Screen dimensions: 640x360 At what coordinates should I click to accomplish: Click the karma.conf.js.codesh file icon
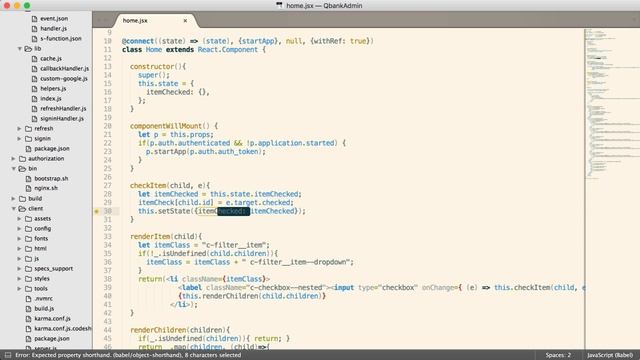pyautogui.click(x=28, y=329)
